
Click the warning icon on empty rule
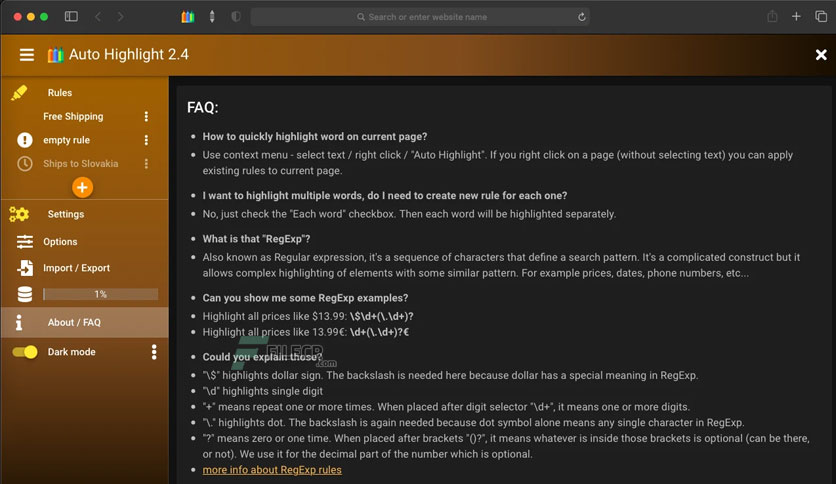click(x=25, y=140)
